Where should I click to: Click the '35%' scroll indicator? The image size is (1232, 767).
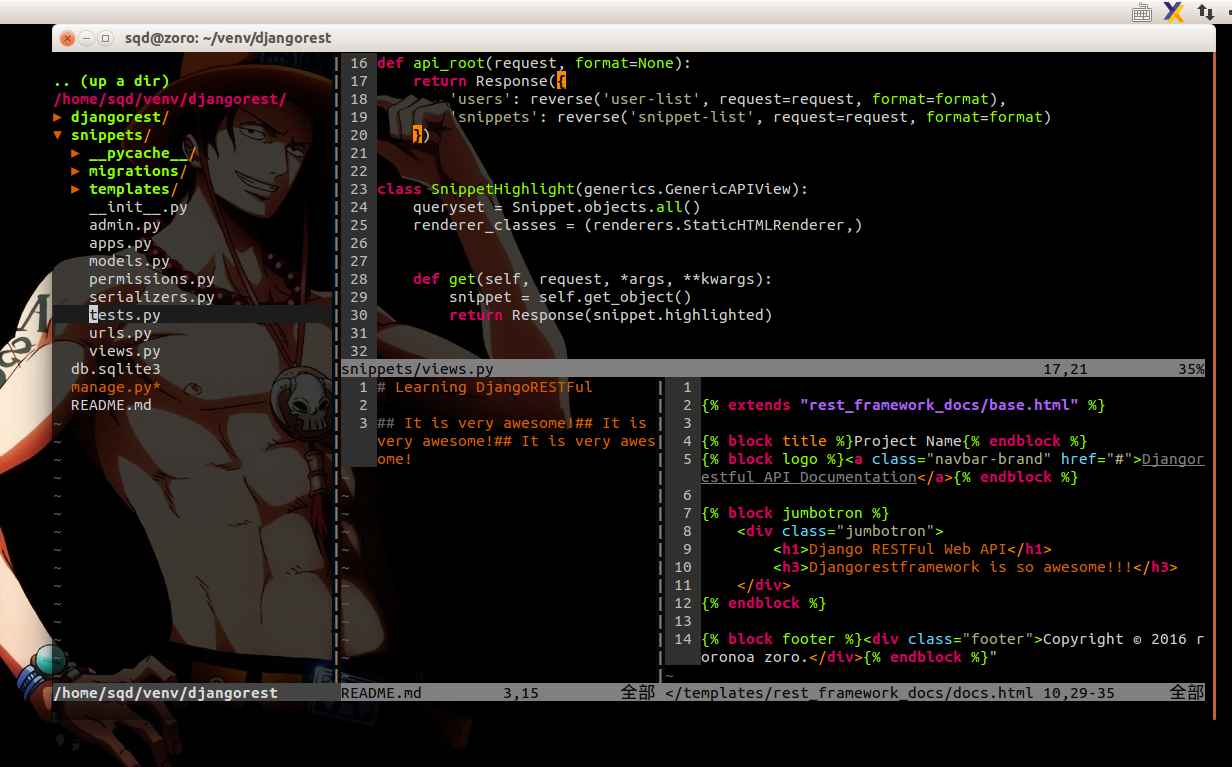[x=1191, y=369]
